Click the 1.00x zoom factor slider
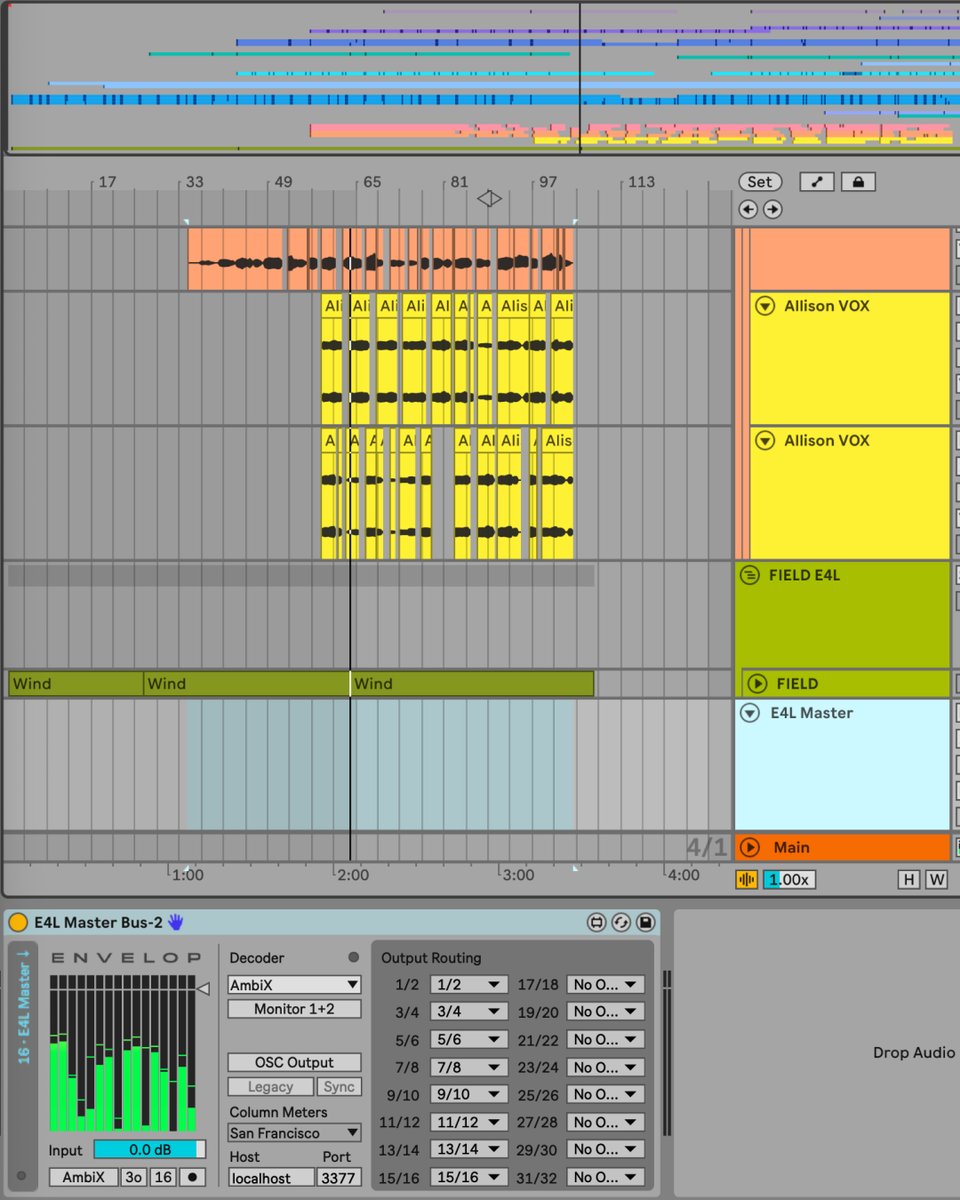Image resolution: width=960 pixels, height=1200 pixels. [790, 879]
